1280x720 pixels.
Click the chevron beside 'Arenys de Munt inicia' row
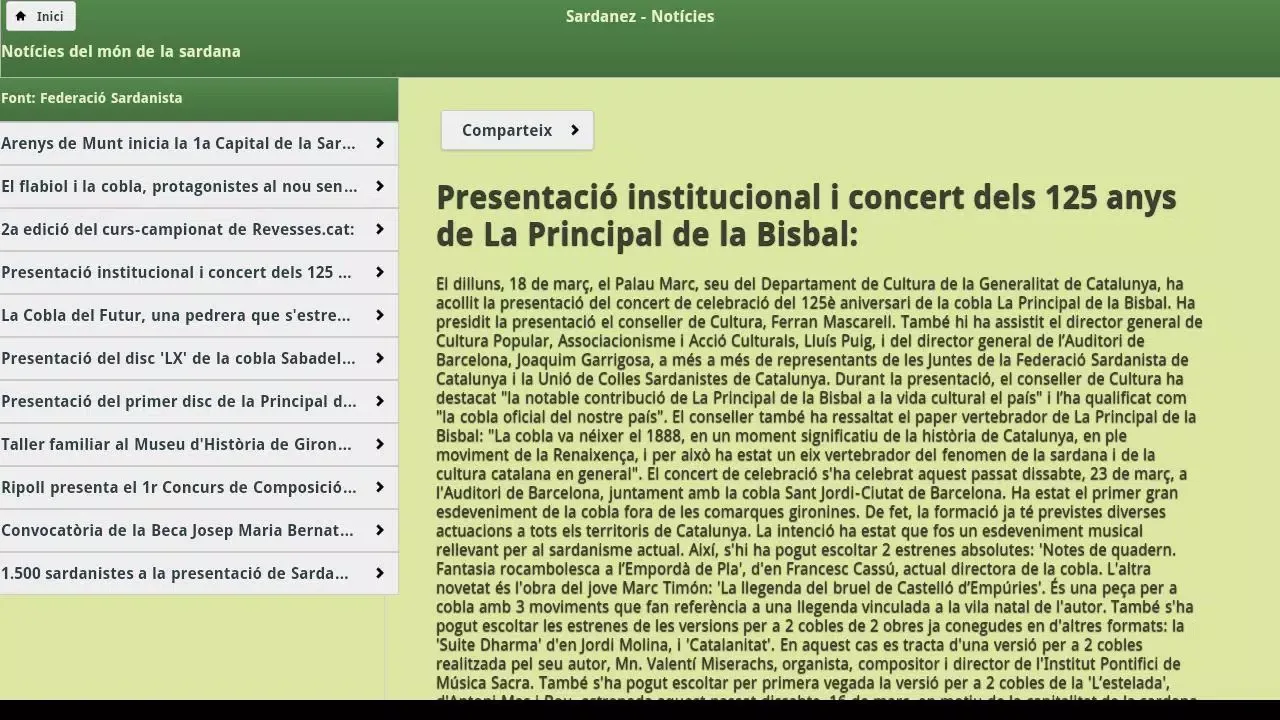pyautogui.click(x=380, y=143)
